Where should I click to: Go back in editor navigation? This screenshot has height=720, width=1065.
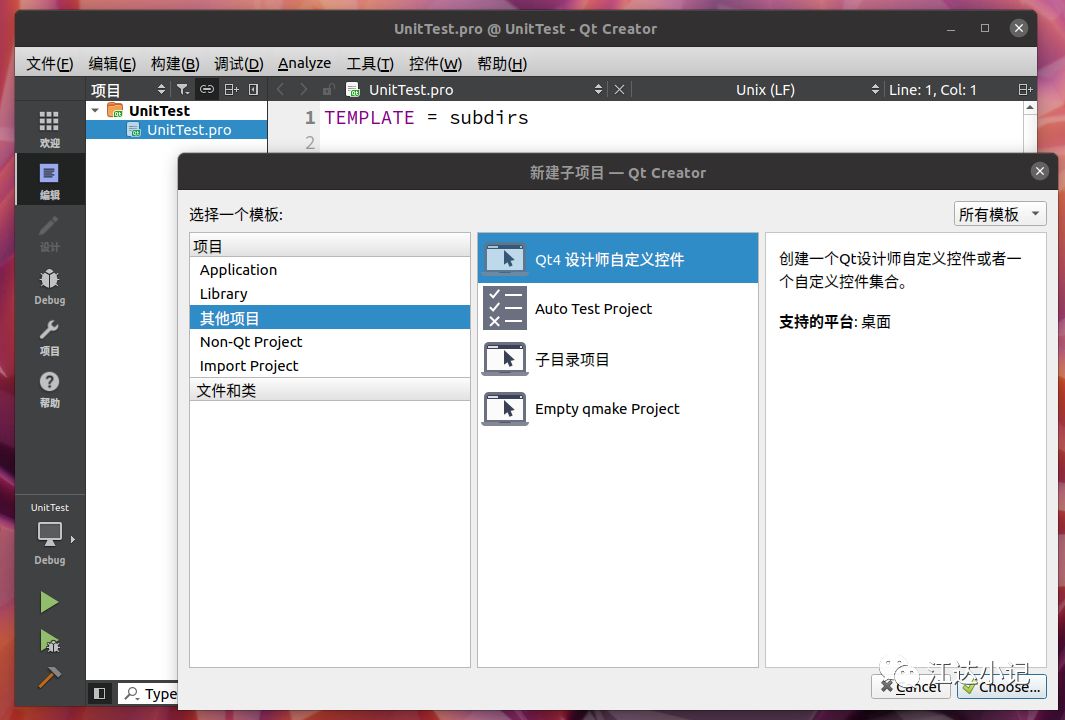pos(281,89)
